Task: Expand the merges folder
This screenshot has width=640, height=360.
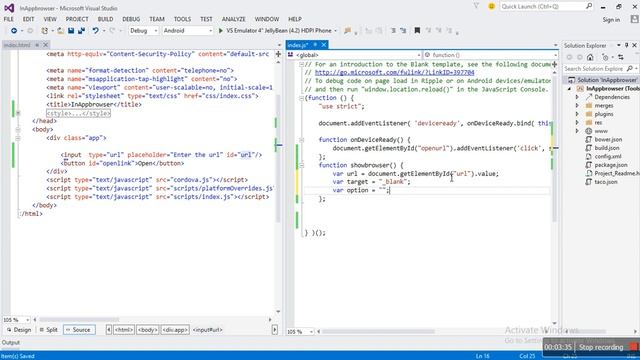Action: click(x=577, y=106)
